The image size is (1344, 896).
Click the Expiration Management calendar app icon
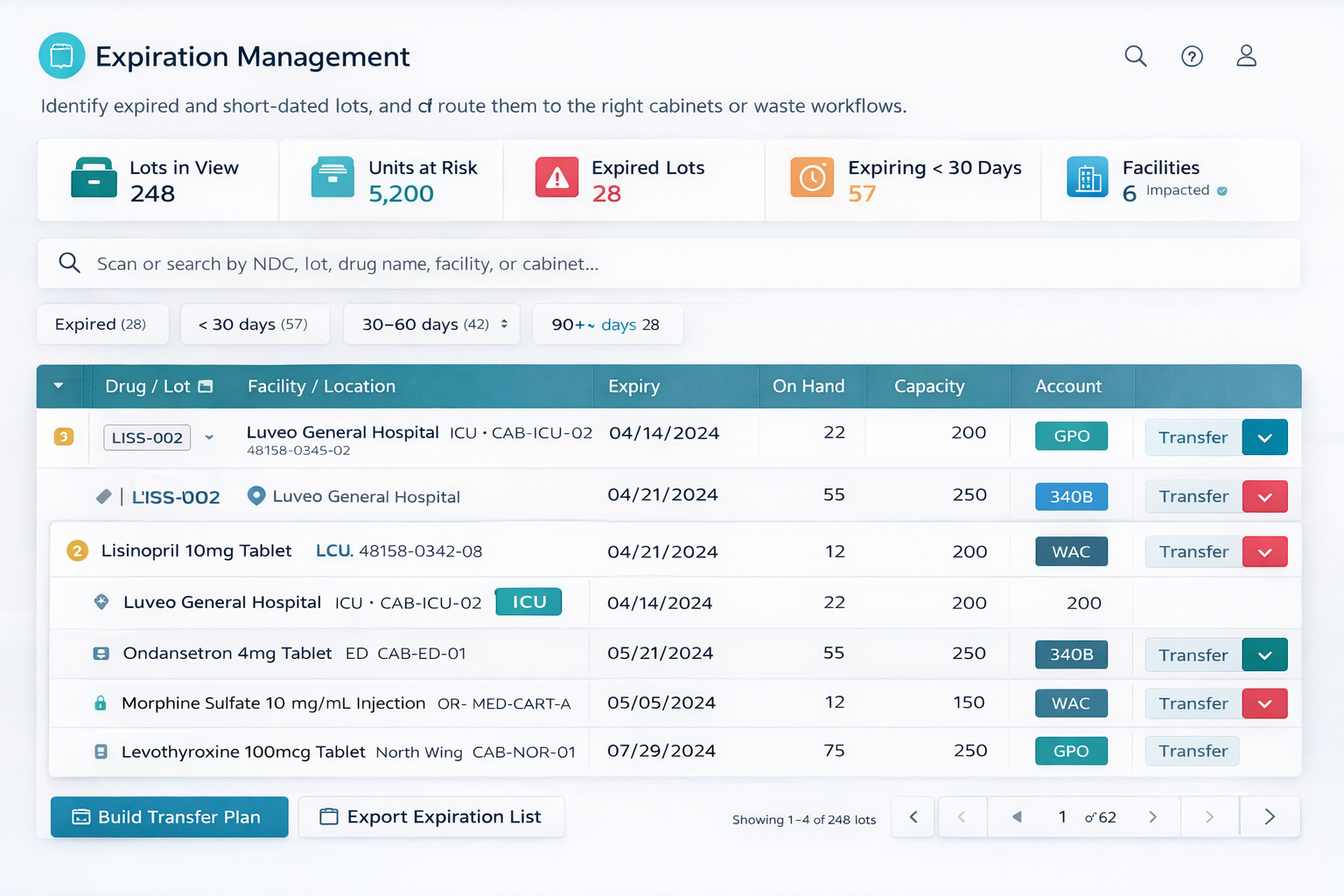coord(61,55)
